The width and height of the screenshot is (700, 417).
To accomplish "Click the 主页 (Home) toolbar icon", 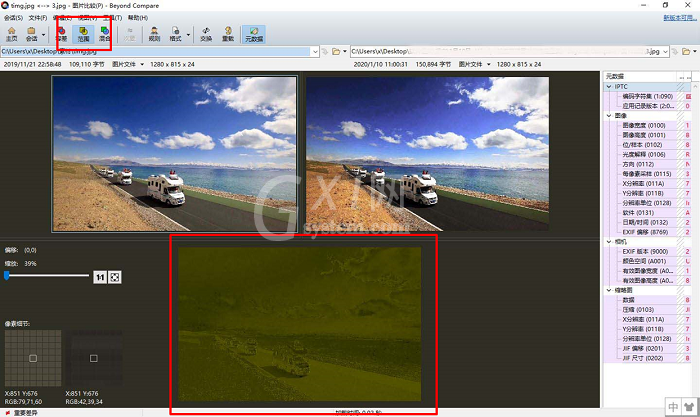I will pyautogui.click(x=12, y=34).
